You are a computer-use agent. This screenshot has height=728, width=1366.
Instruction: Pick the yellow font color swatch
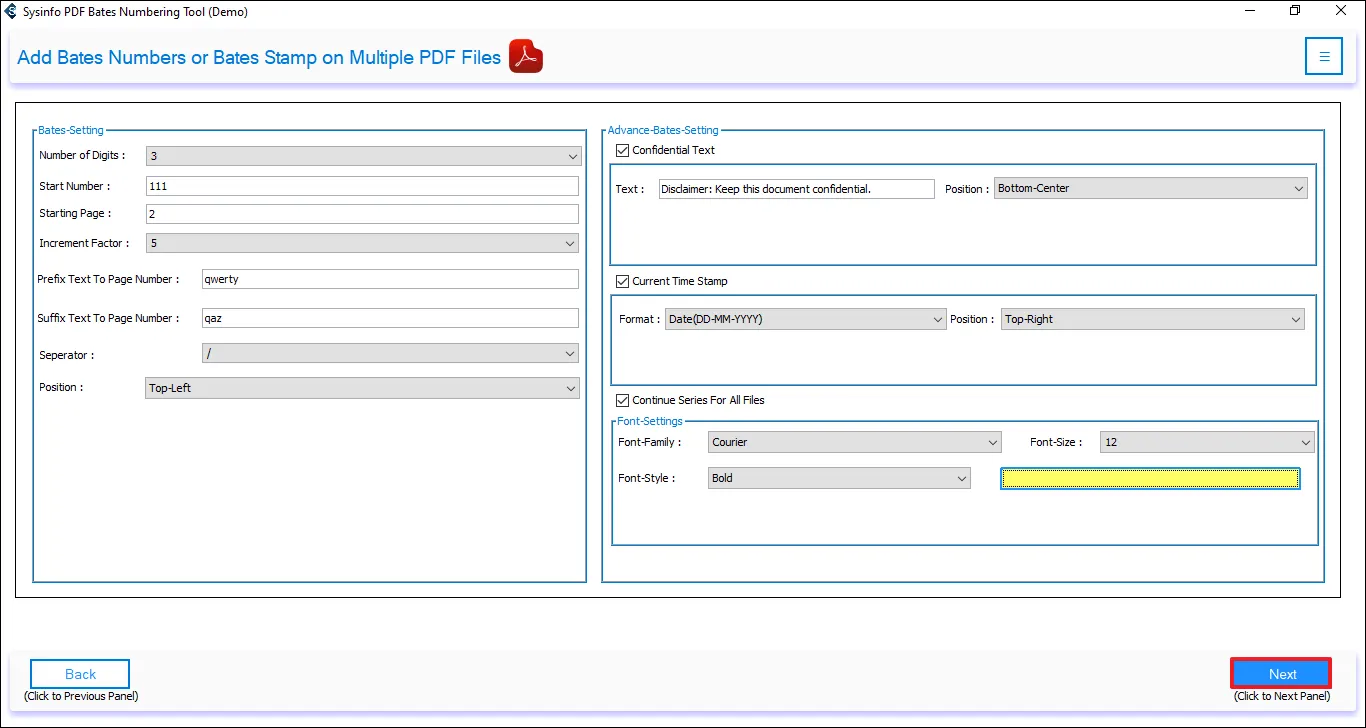(1150, 479)
